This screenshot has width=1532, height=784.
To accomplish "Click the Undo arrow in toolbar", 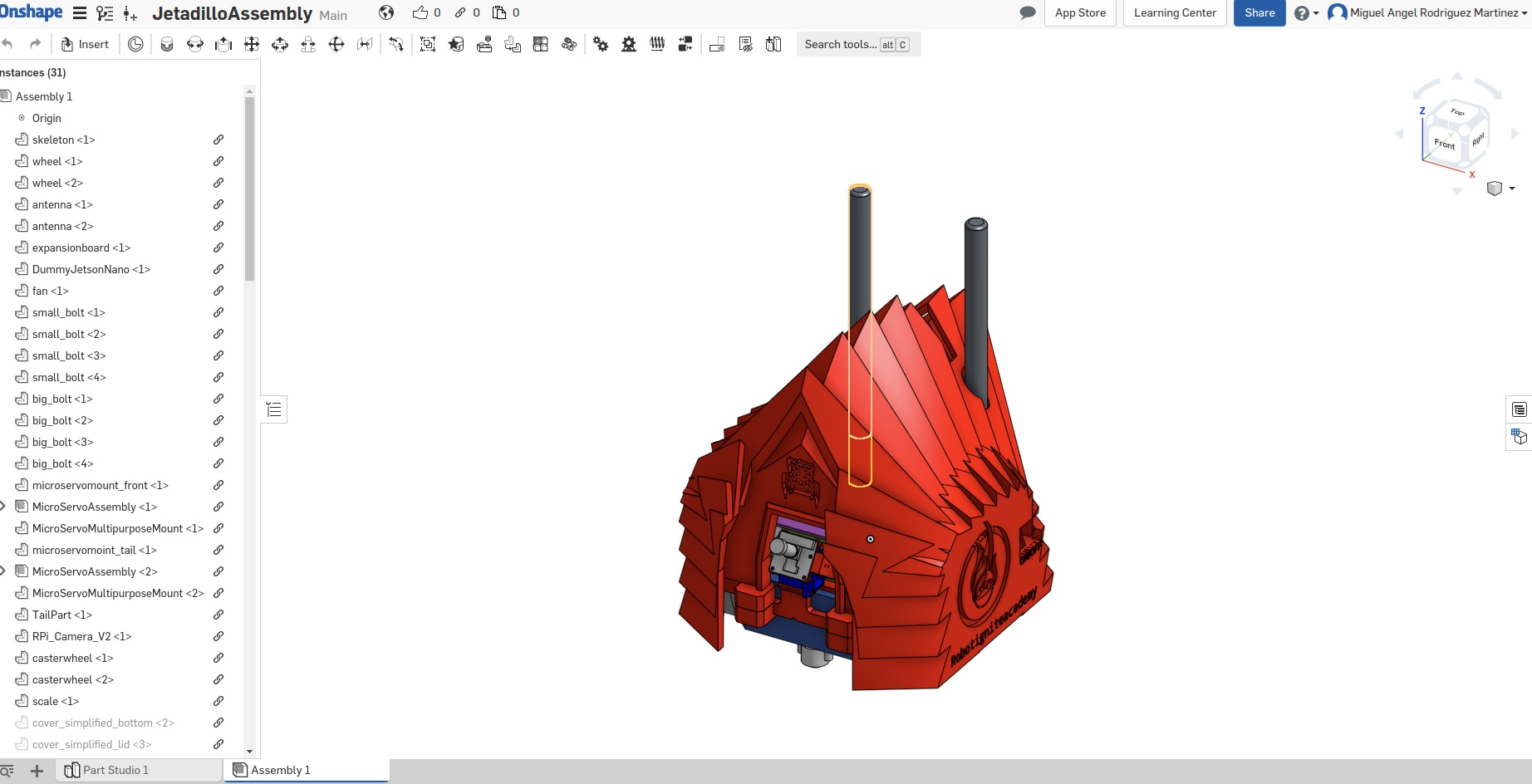I will point(7,44).
